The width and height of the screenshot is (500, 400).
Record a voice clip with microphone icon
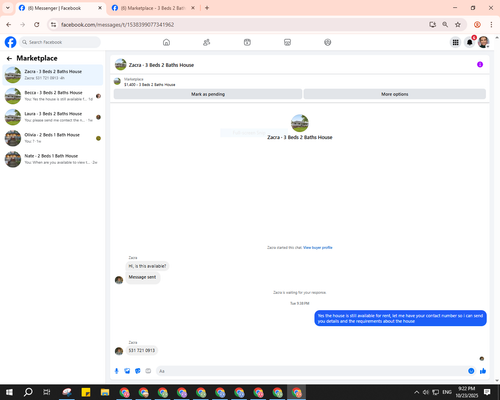117,371
